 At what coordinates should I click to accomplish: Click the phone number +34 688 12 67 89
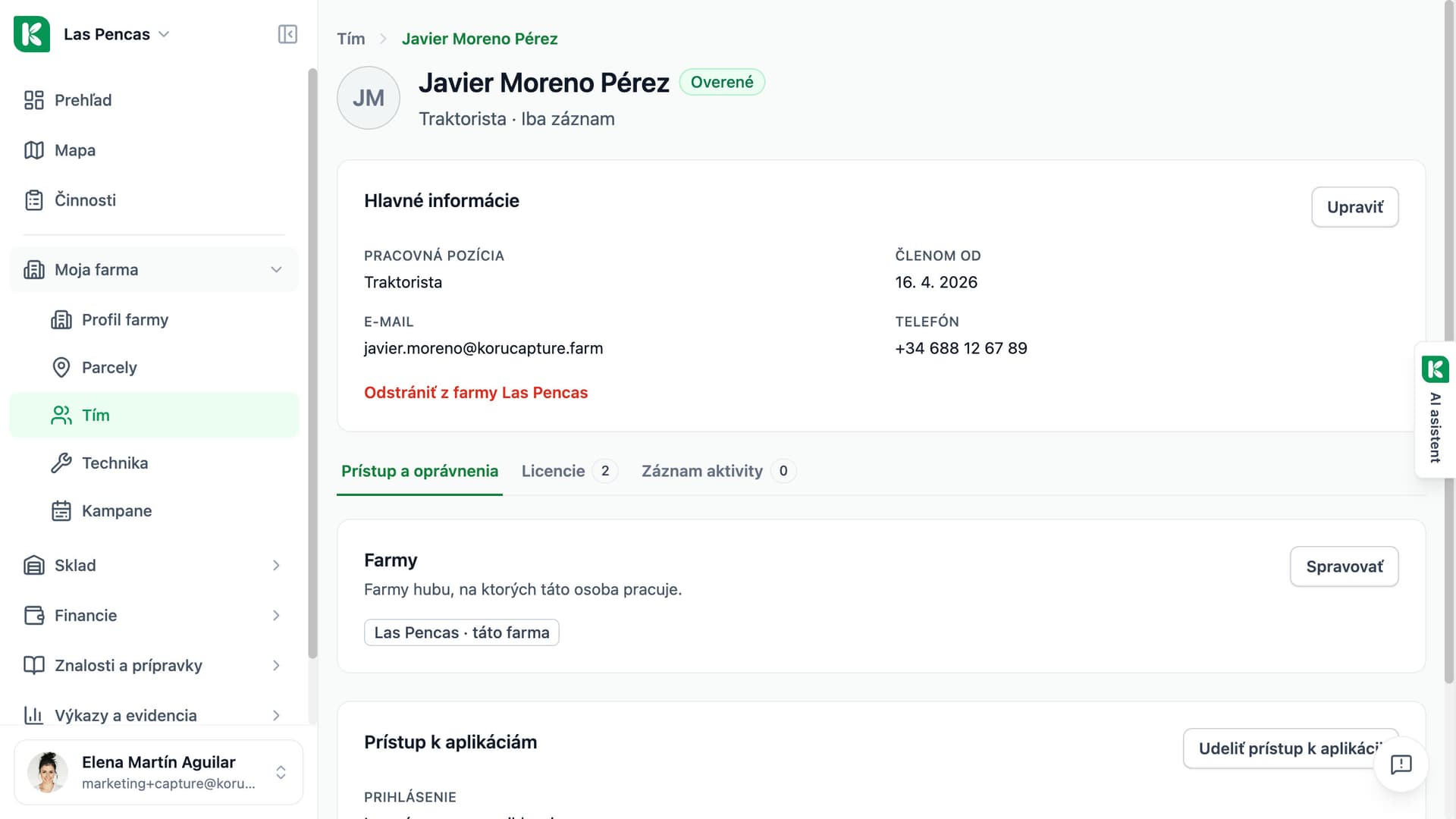961,348
